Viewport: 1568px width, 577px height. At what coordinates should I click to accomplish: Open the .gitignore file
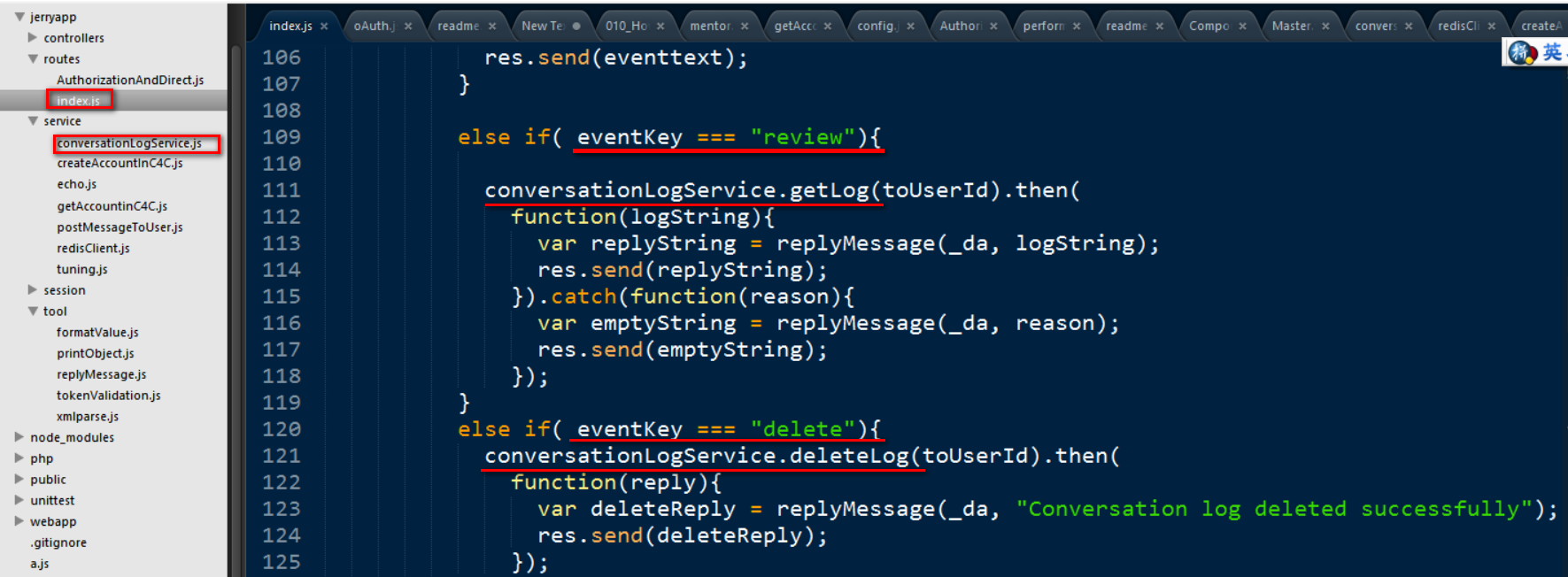tap(58, 543)
